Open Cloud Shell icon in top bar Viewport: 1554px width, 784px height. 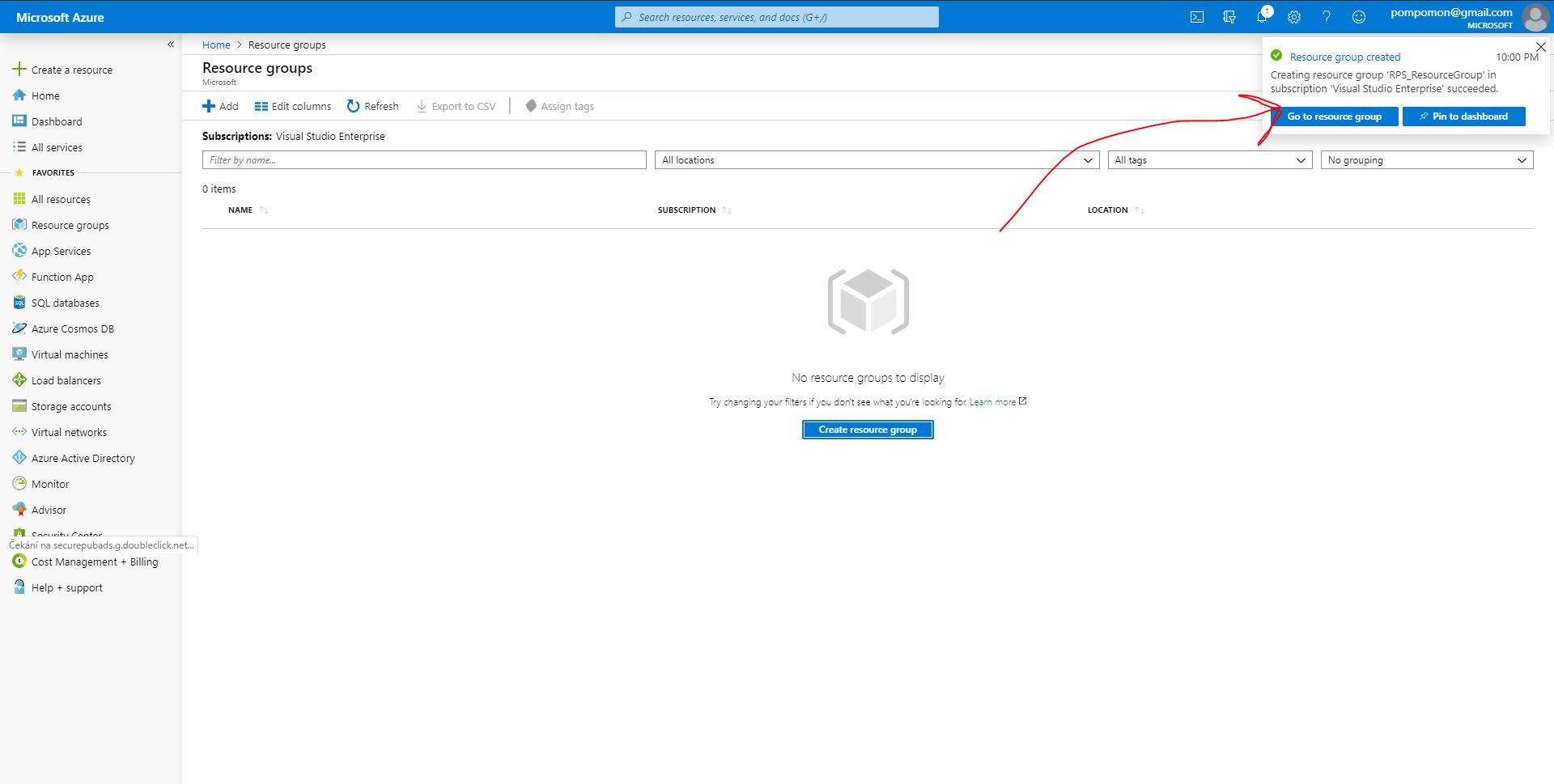[1197, 17]
